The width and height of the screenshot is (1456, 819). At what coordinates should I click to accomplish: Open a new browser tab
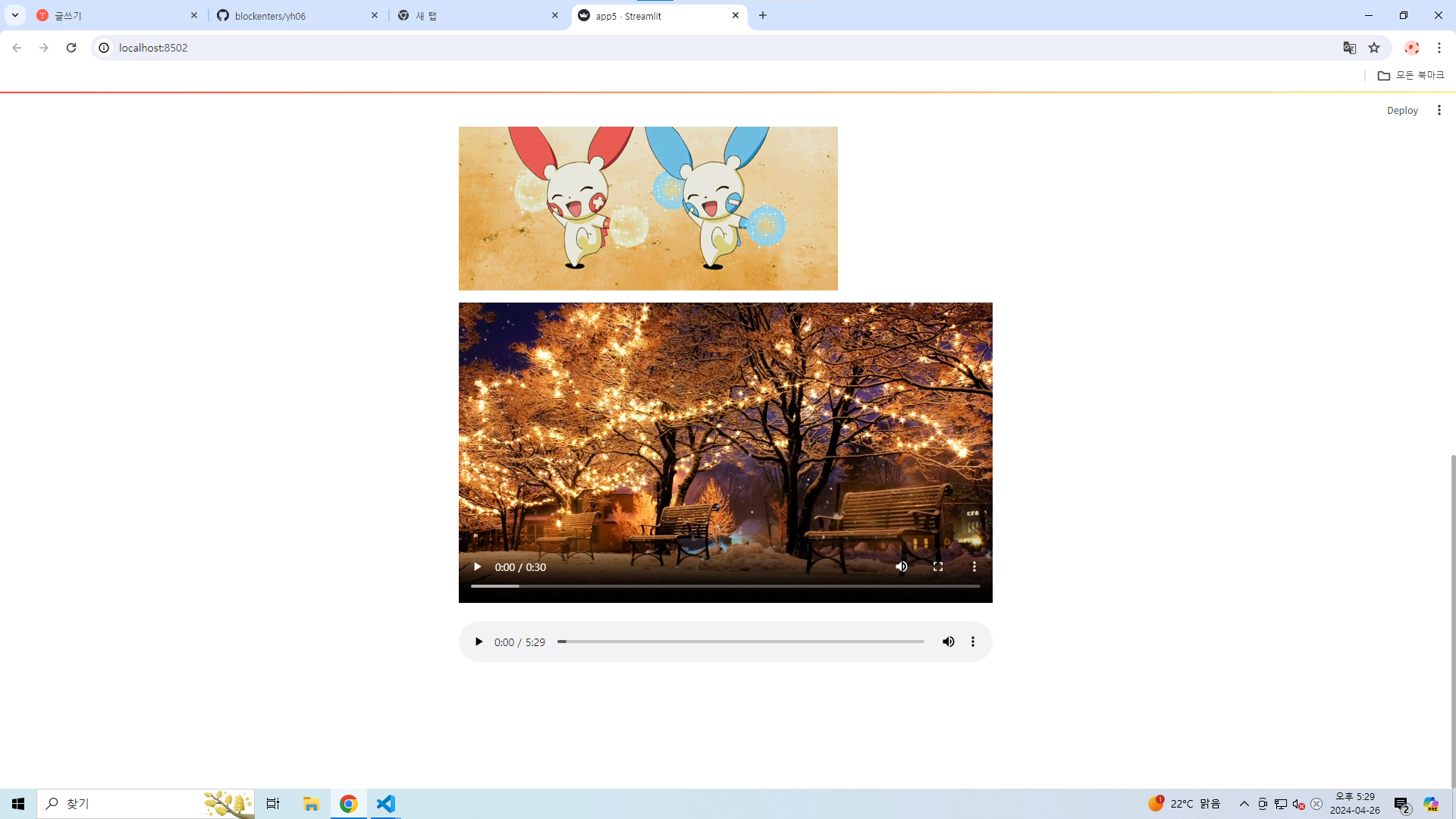pos(763,15)
